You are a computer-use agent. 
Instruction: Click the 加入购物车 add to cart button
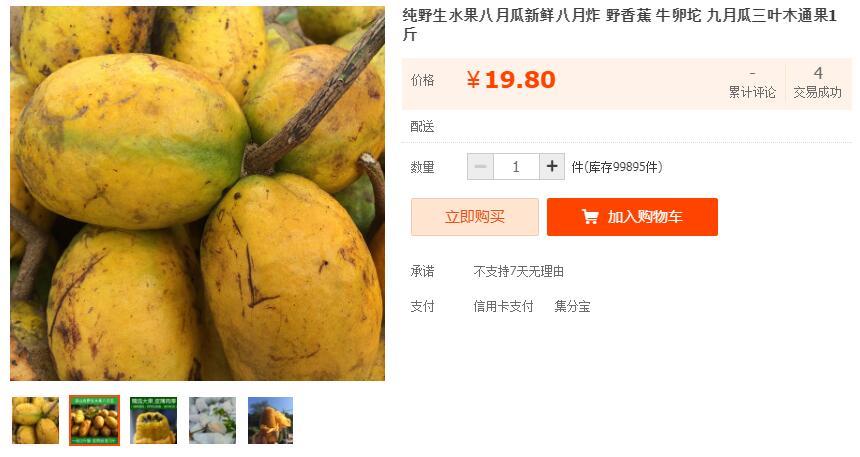coord(632,217)
